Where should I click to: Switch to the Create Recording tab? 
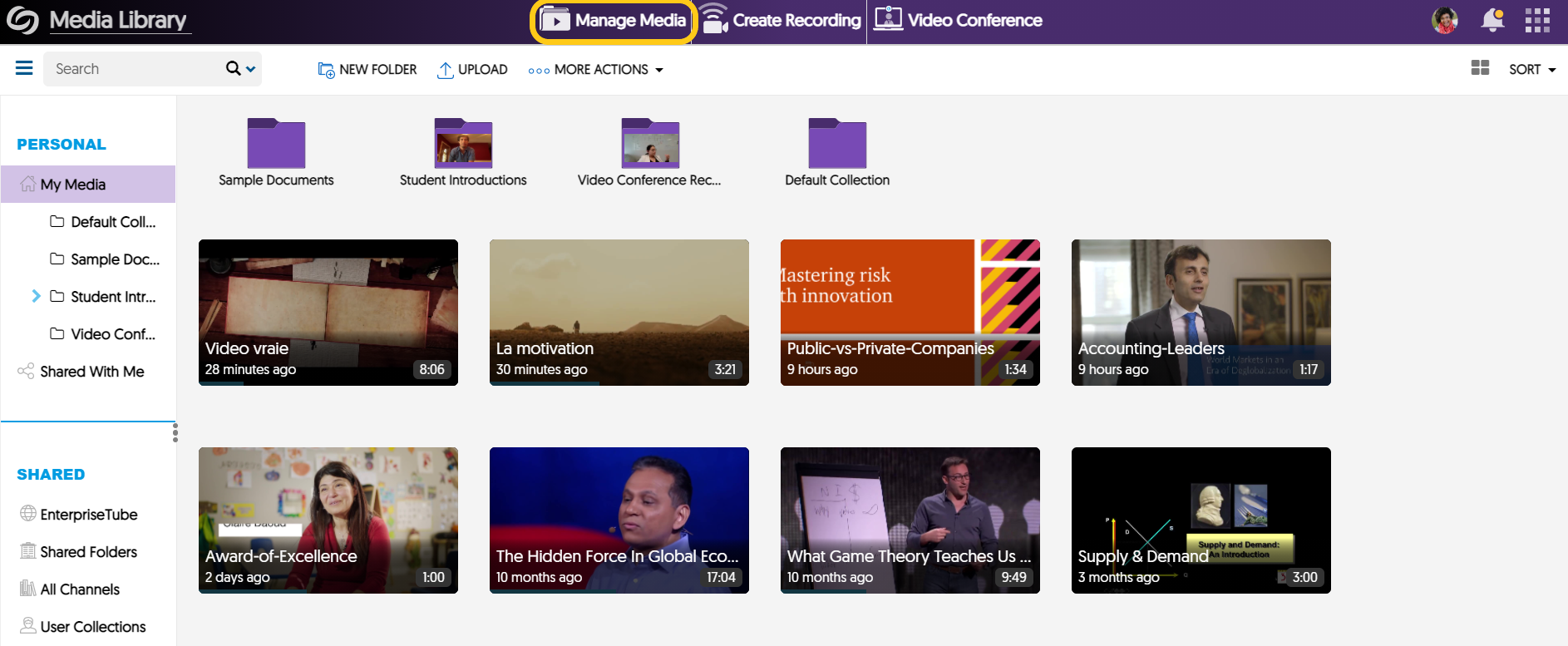[x=781, y=21]
